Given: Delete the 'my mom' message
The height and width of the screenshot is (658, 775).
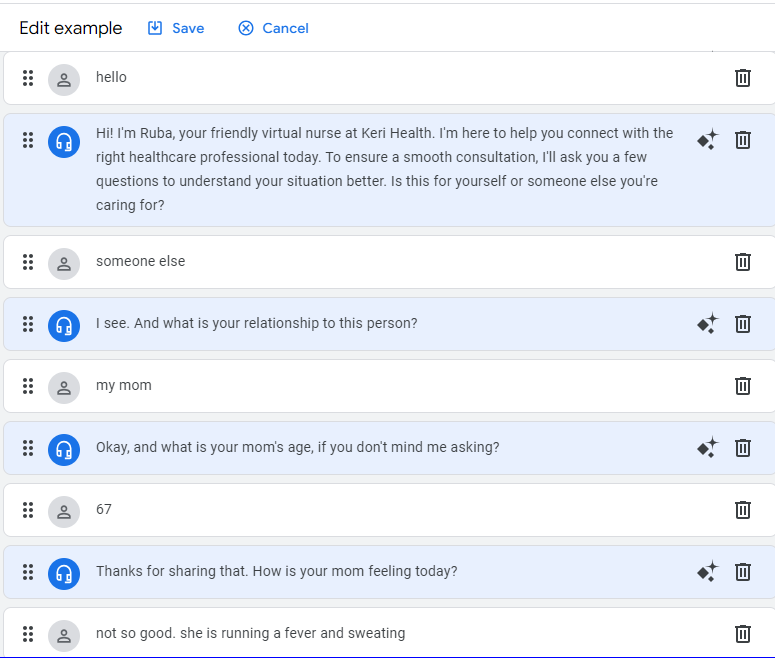Looking at the screenshot, I should [x=743, y=386].
